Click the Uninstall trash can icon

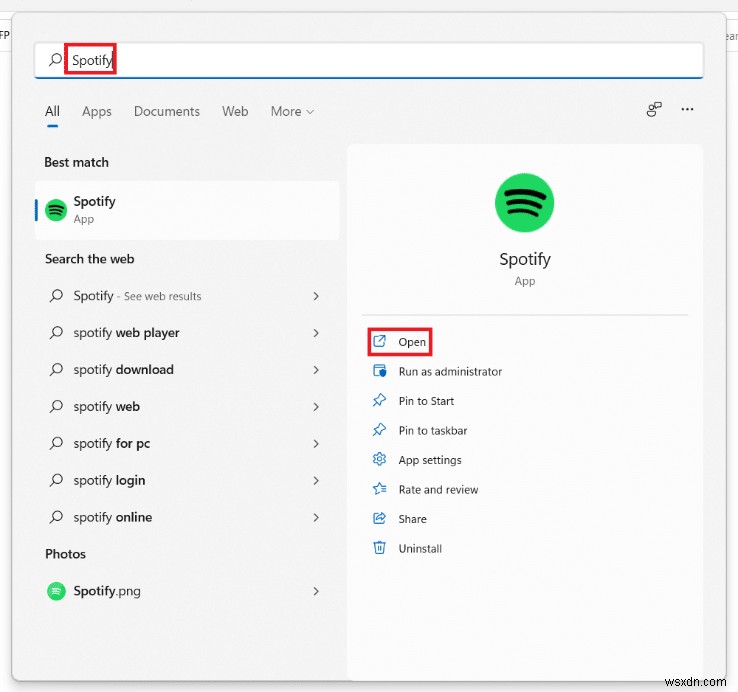[379, 547]
